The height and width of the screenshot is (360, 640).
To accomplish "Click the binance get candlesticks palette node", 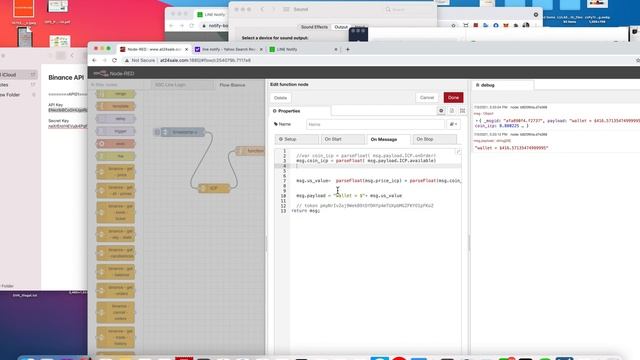I will coord(116,253).
